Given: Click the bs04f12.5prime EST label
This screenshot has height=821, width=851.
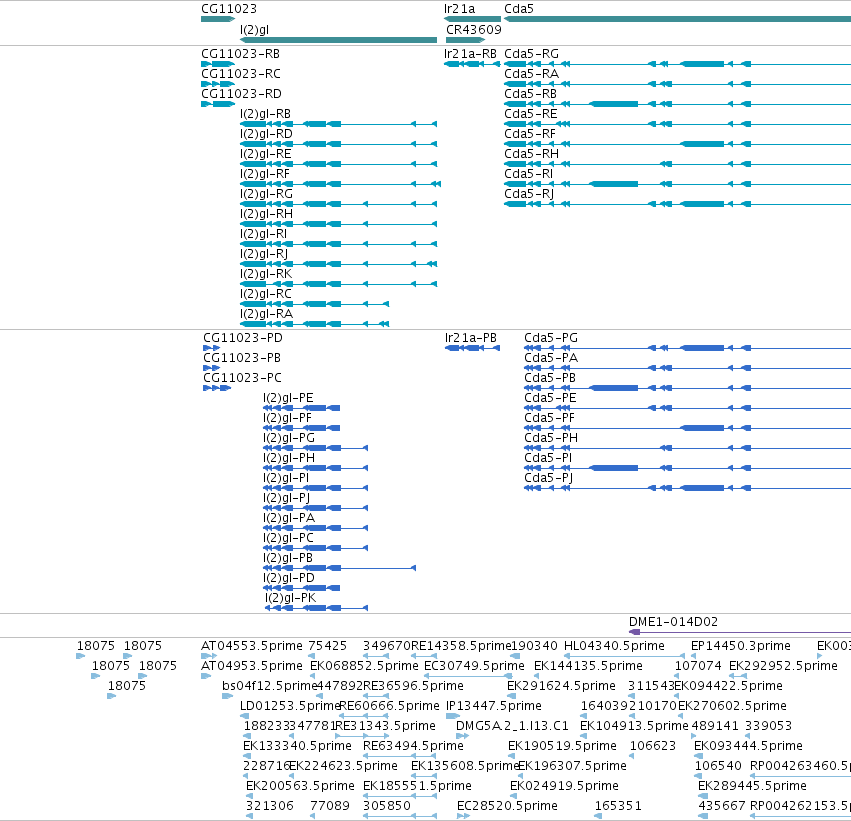Looking at the screenshot, I should click(269, 686).
